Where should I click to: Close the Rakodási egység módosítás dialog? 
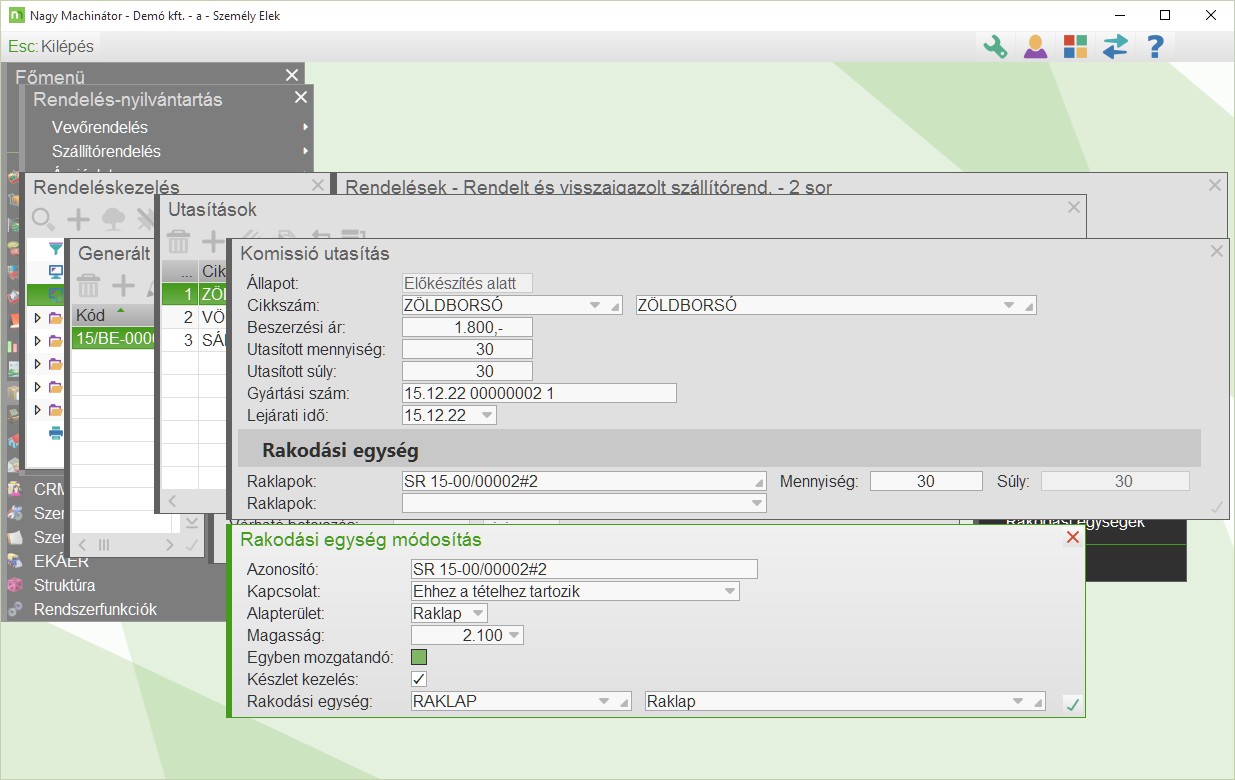point(1073,538)
